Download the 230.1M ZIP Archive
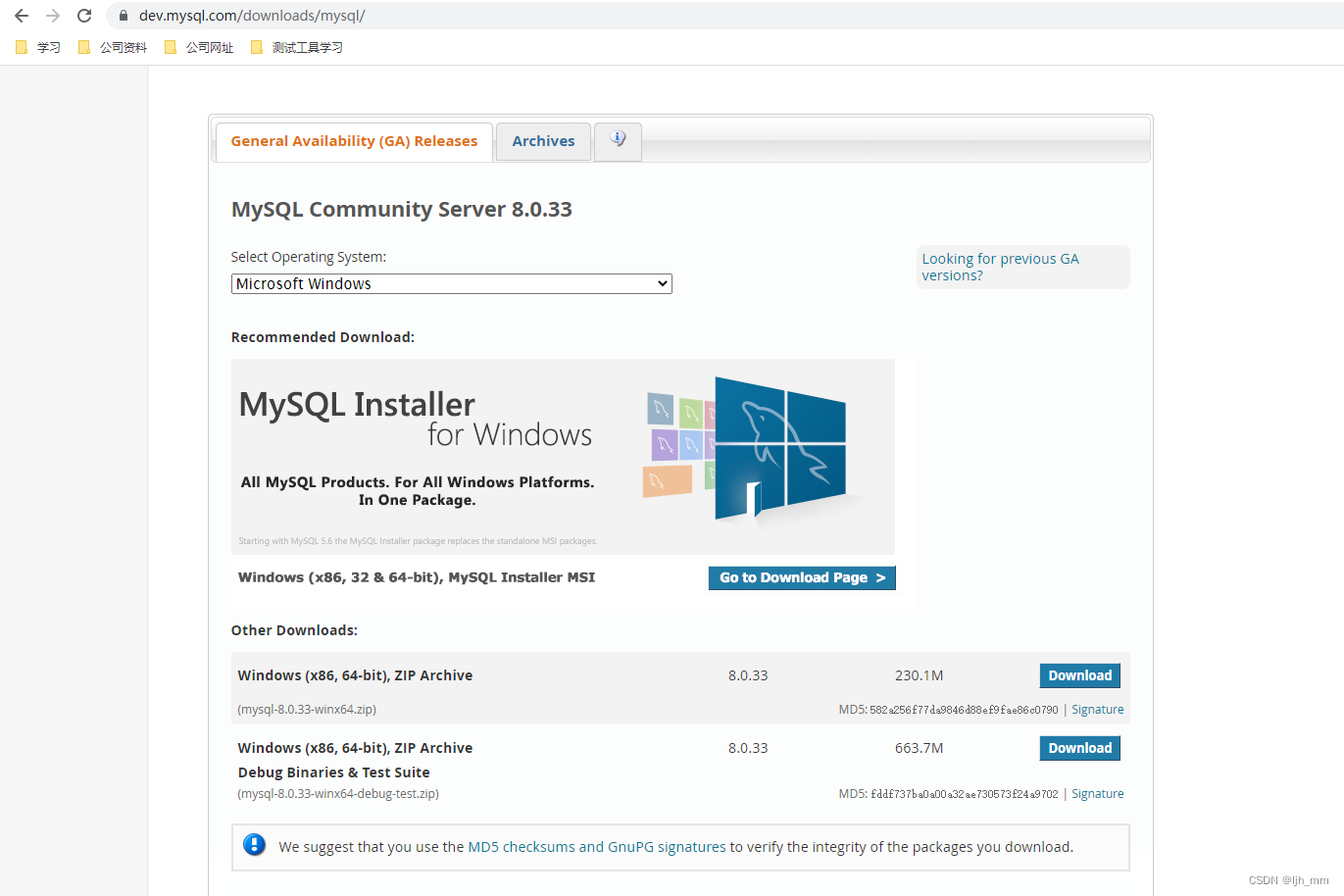This screenshot has height=896, width=1344. pos(1079,675)
